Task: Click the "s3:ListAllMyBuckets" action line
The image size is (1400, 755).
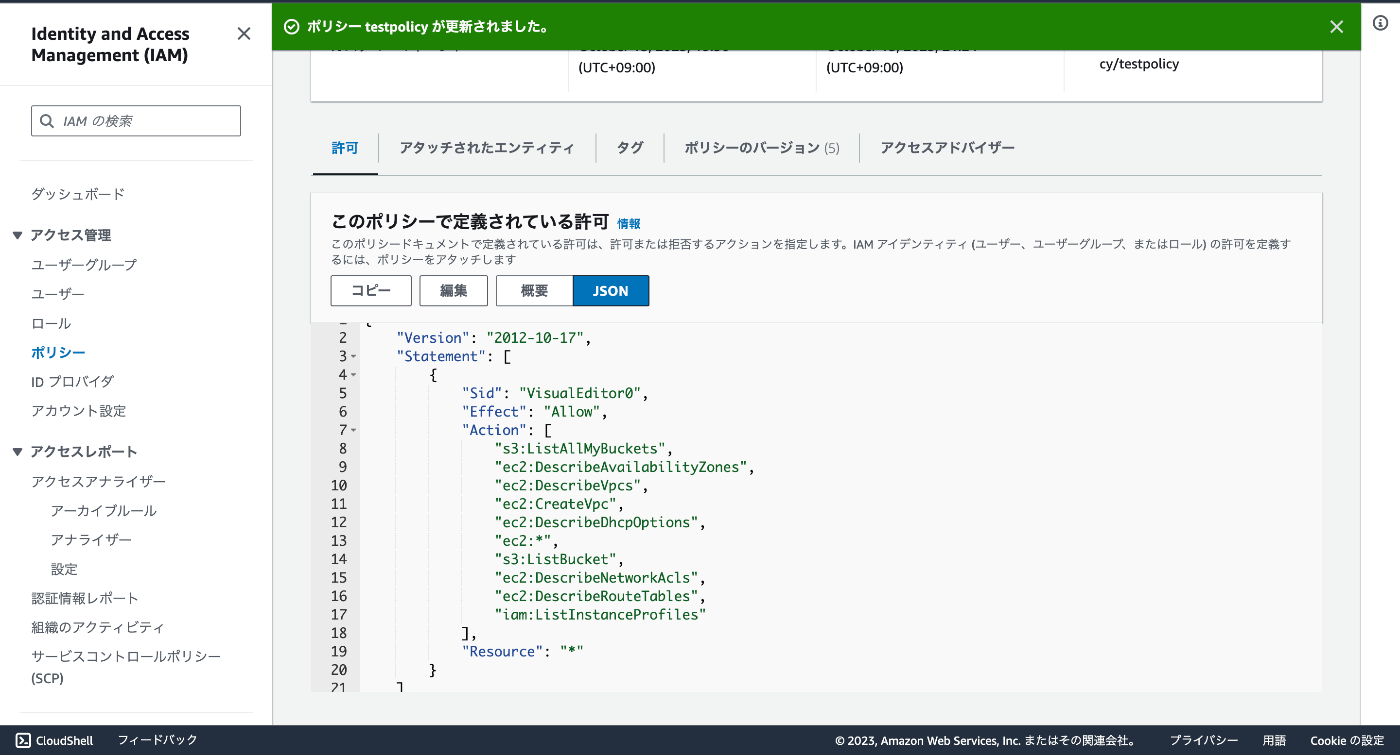Action: [x=584, y=449]
